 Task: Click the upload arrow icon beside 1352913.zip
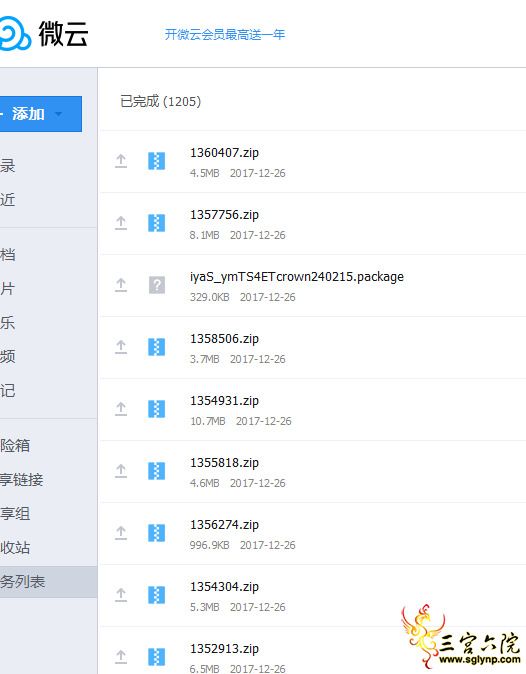pyautogui.click(x=121, y=656)
